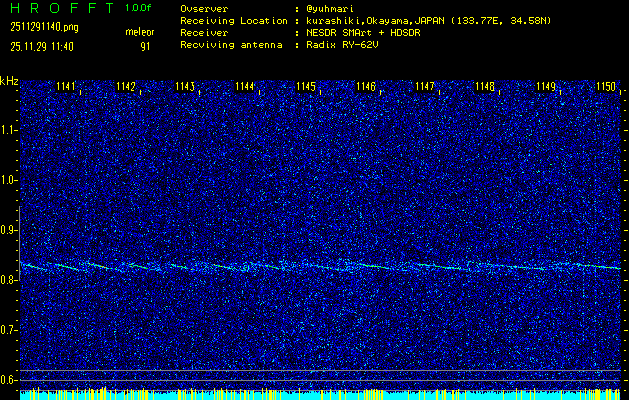
Task: Pick the 1150 time marker
Action: [x=606, y=87]
